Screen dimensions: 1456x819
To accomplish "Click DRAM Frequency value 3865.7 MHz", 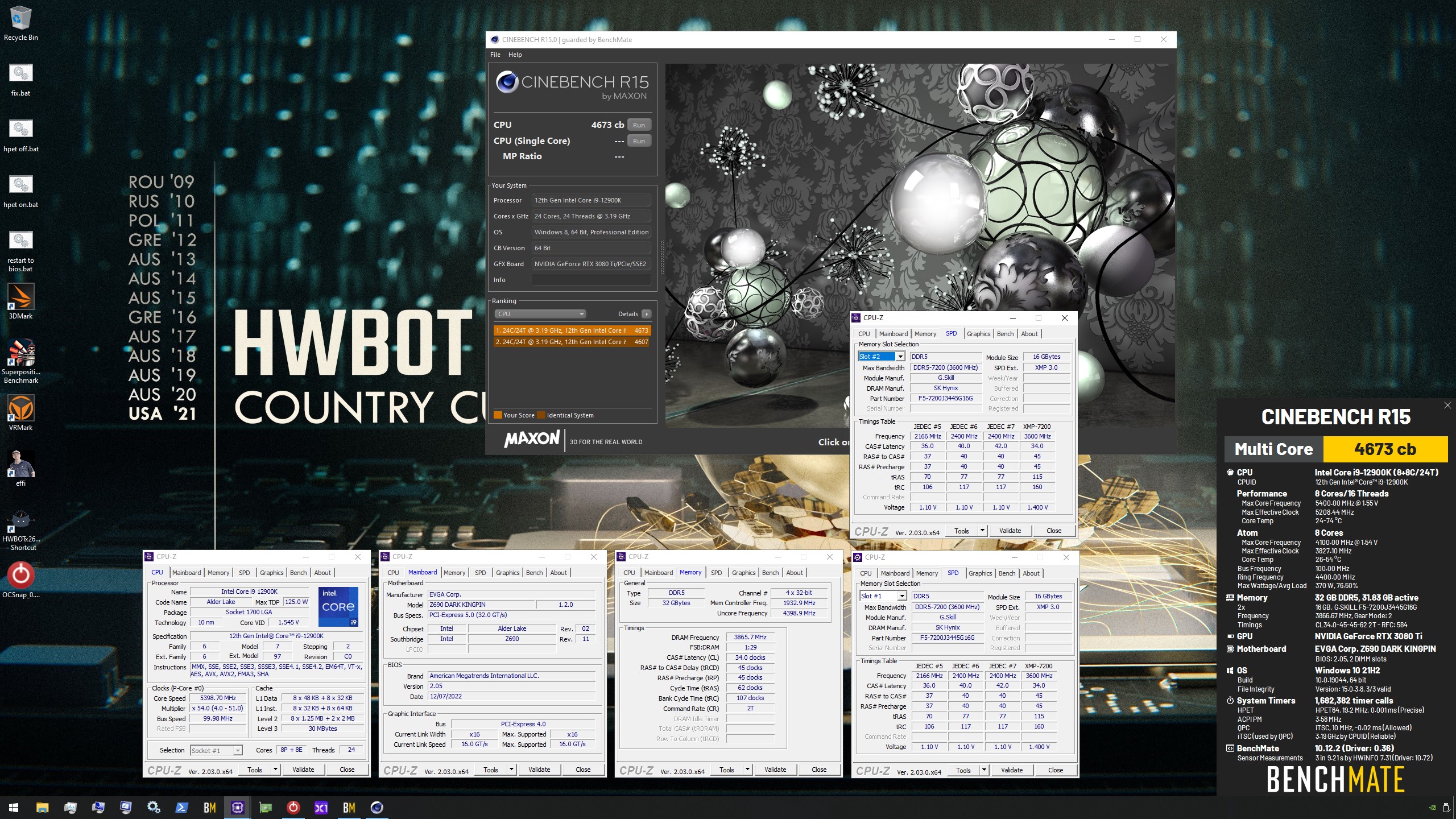I will click(750, 637).
